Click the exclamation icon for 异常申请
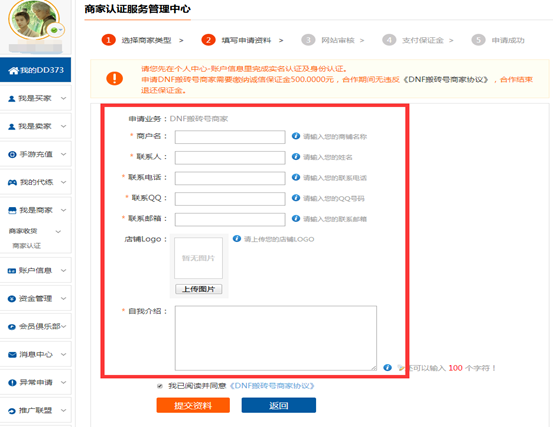The height and width of the screenshot is (427, 553). [12, 383]
